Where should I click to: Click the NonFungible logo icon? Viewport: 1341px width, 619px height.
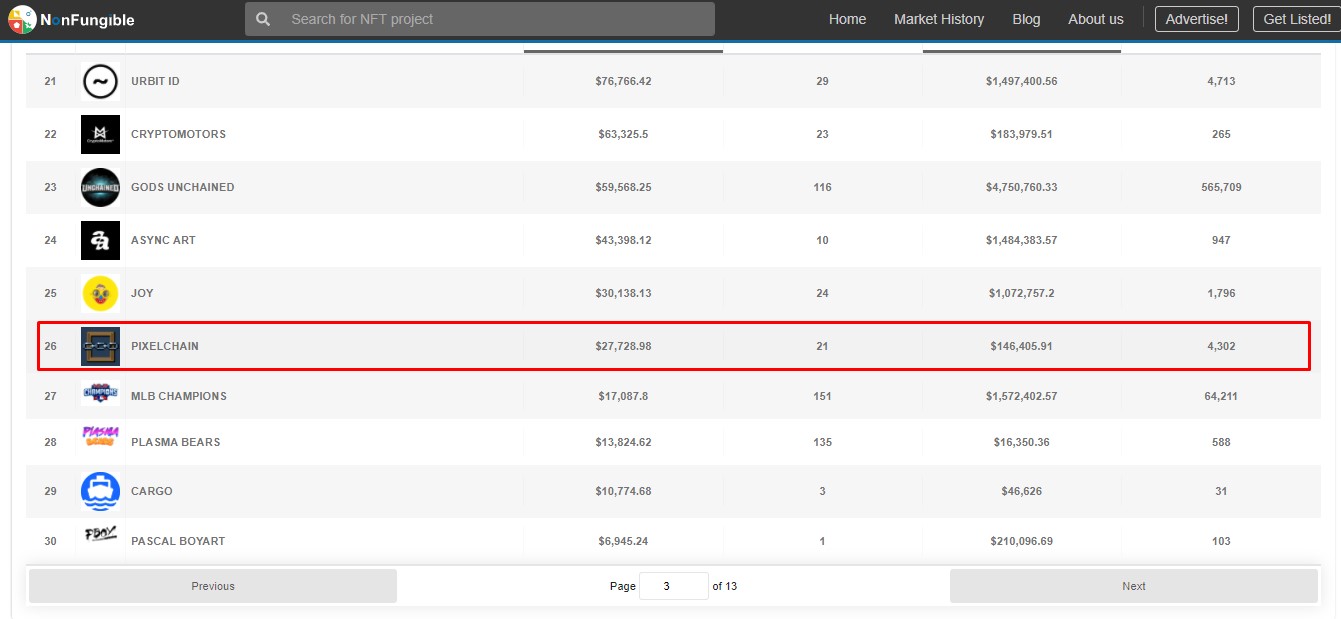pos(22,19)
